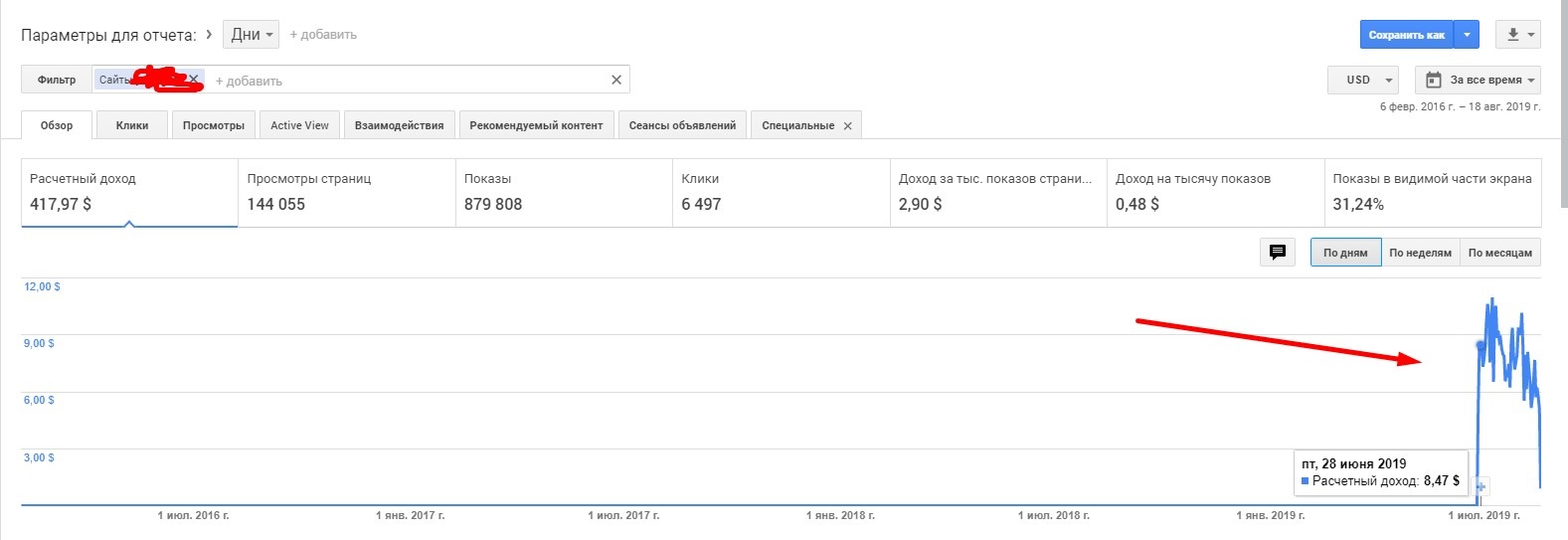Click the filter input field + добавить
Screen dimensions: 1568x540
249,81
